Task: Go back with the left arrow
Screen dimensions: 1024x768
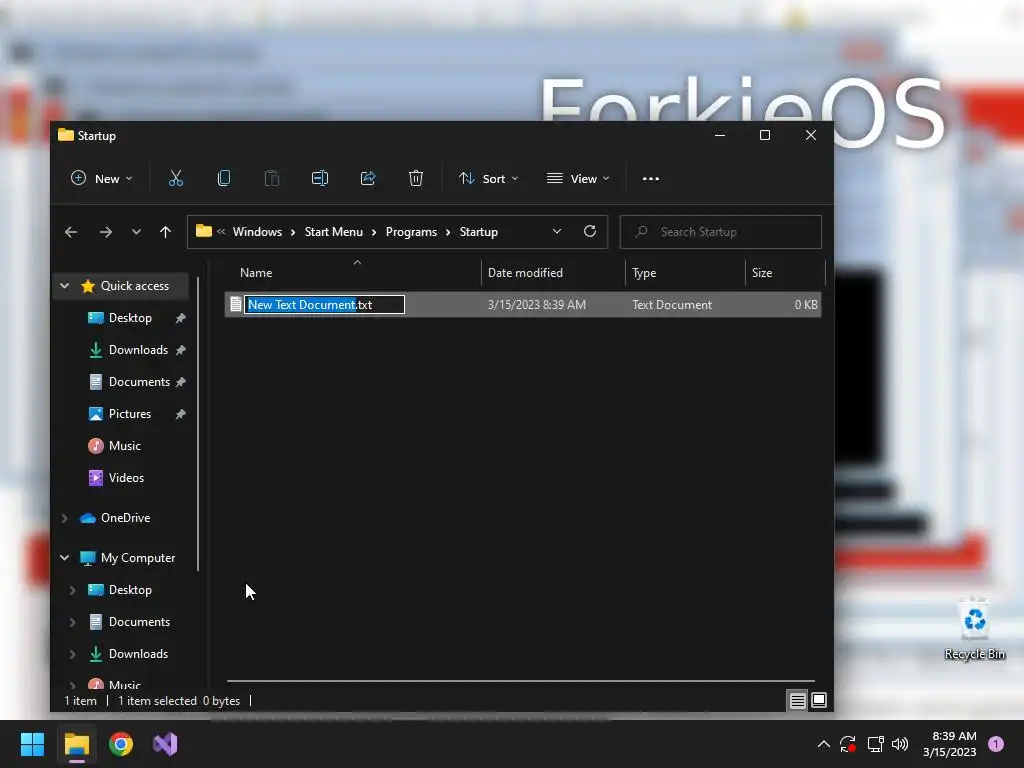Action: tap(71, 232)
